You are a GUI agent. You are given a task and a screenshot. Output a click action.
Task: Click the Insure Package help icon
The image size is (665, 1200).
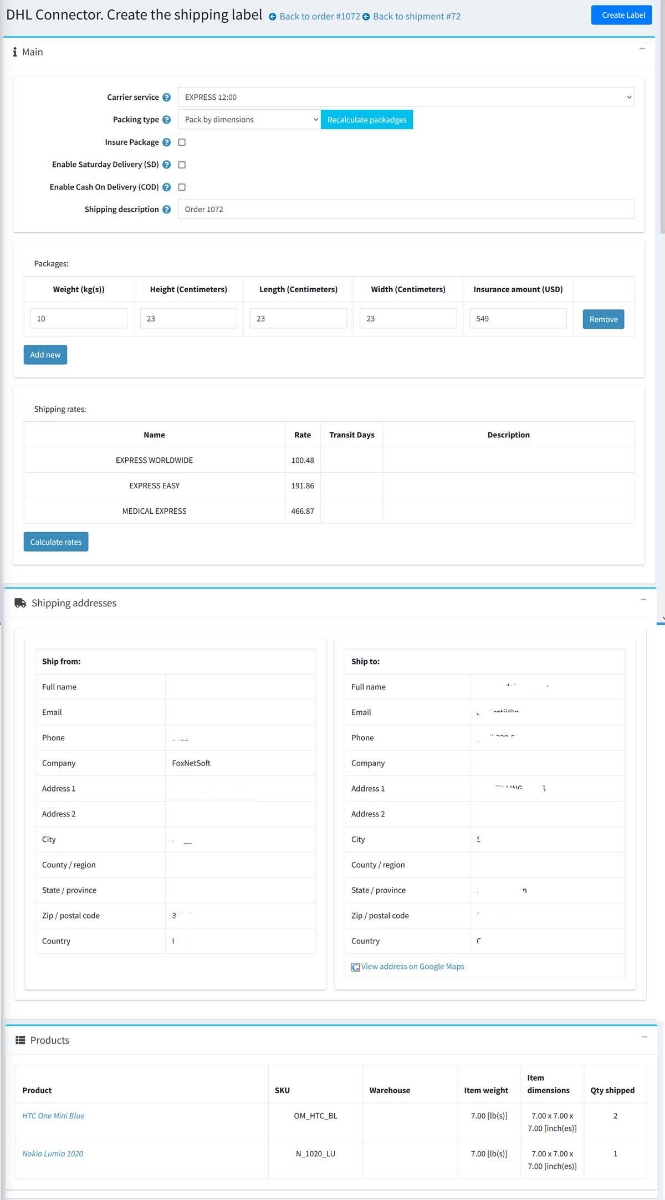click(167, 142)
